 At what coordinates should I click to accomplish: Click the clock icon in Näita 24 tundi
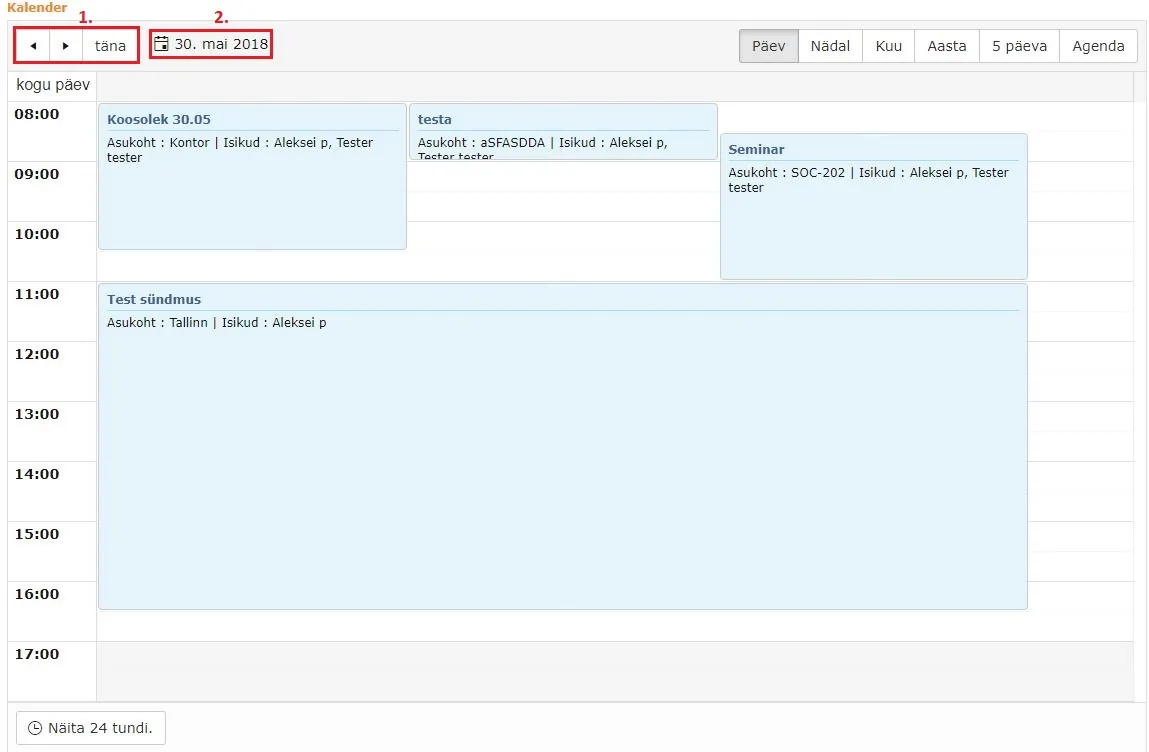coord(35,728)
